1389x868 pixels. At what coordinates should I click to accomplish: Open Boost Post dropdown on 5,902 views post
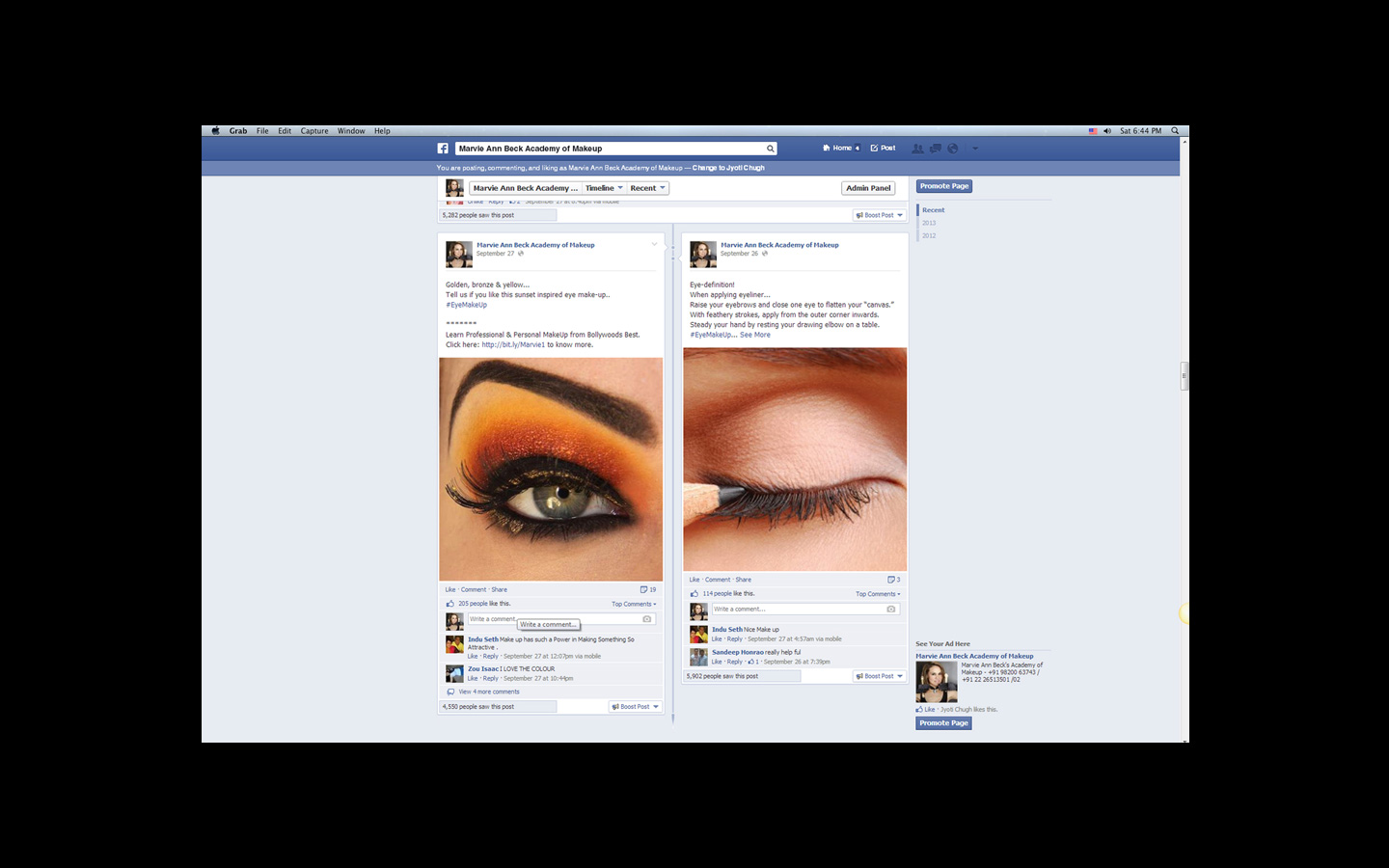pyautogui.click(x=879, y=676)
